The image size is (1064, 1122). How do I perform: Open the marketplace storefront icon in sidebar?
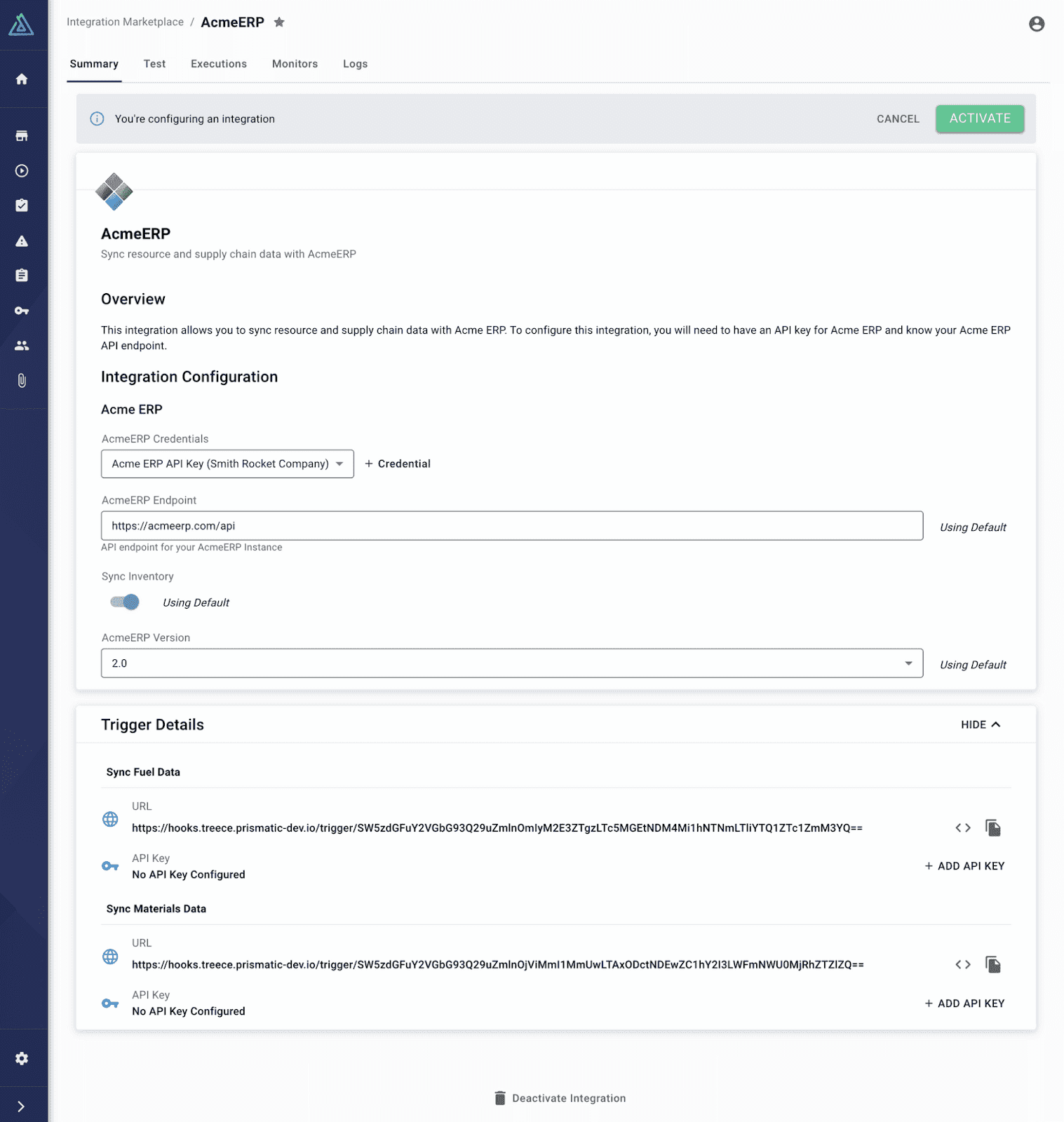(22, 136)
